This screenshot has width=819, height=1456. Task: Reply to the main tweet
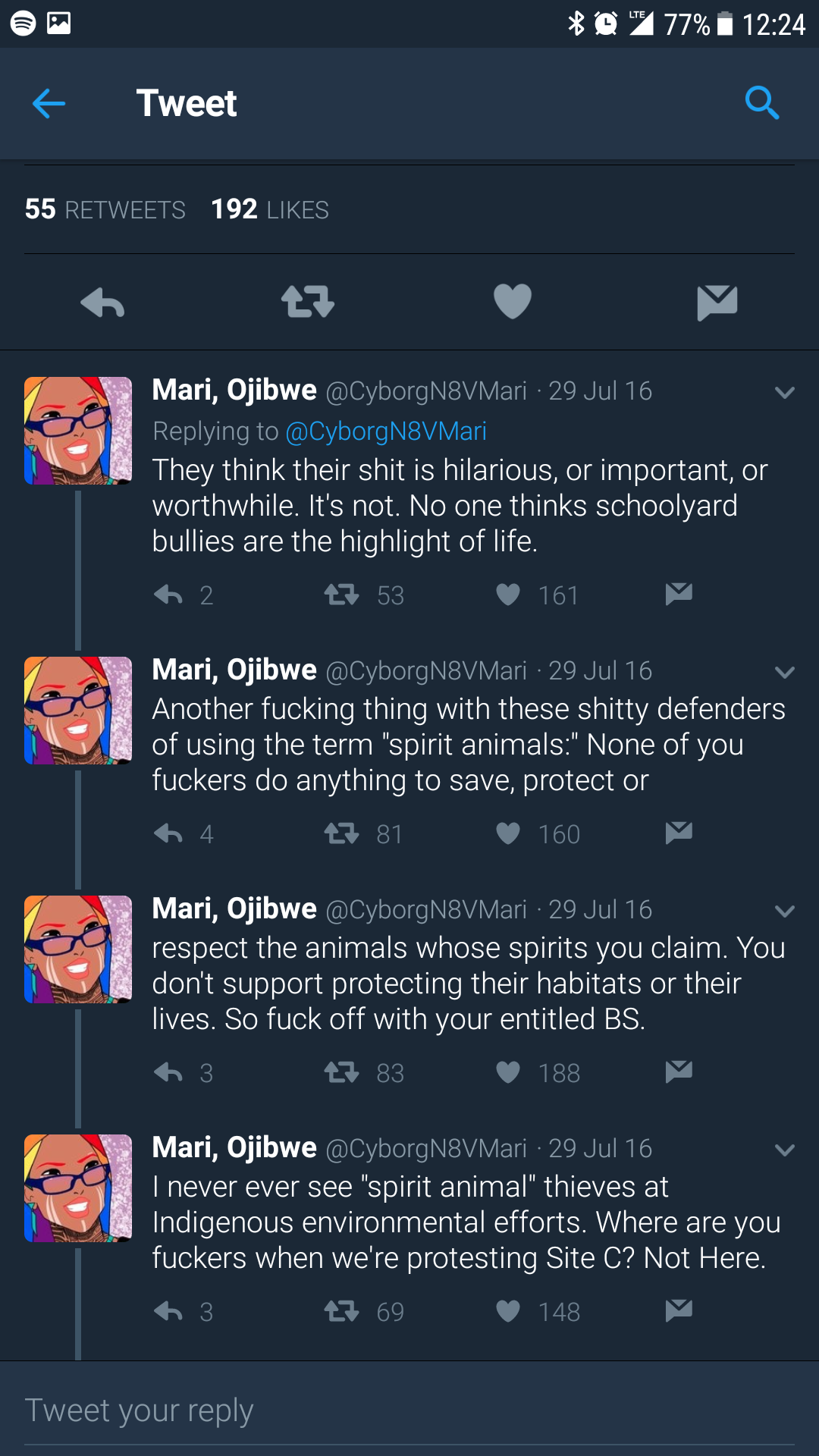click(x=102, y=303)
